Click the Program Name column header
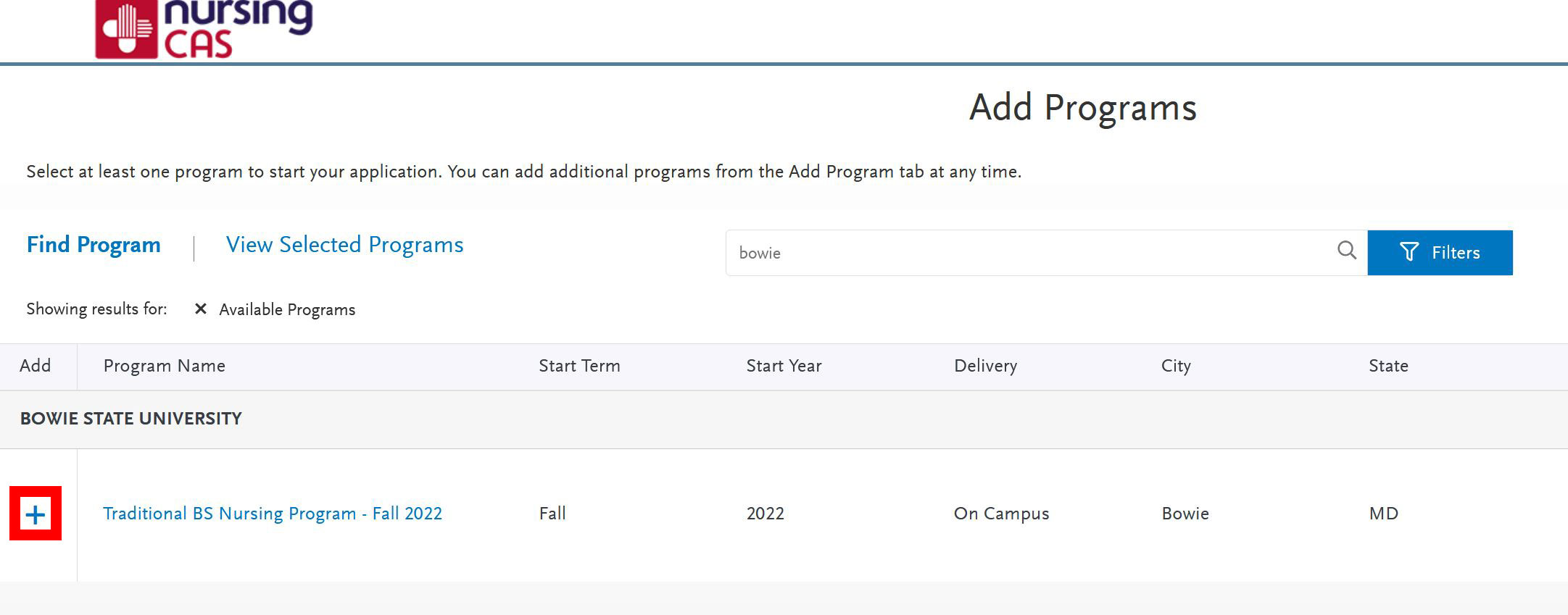Screen dimensions: 1568x615 click(x=164, y=366)
